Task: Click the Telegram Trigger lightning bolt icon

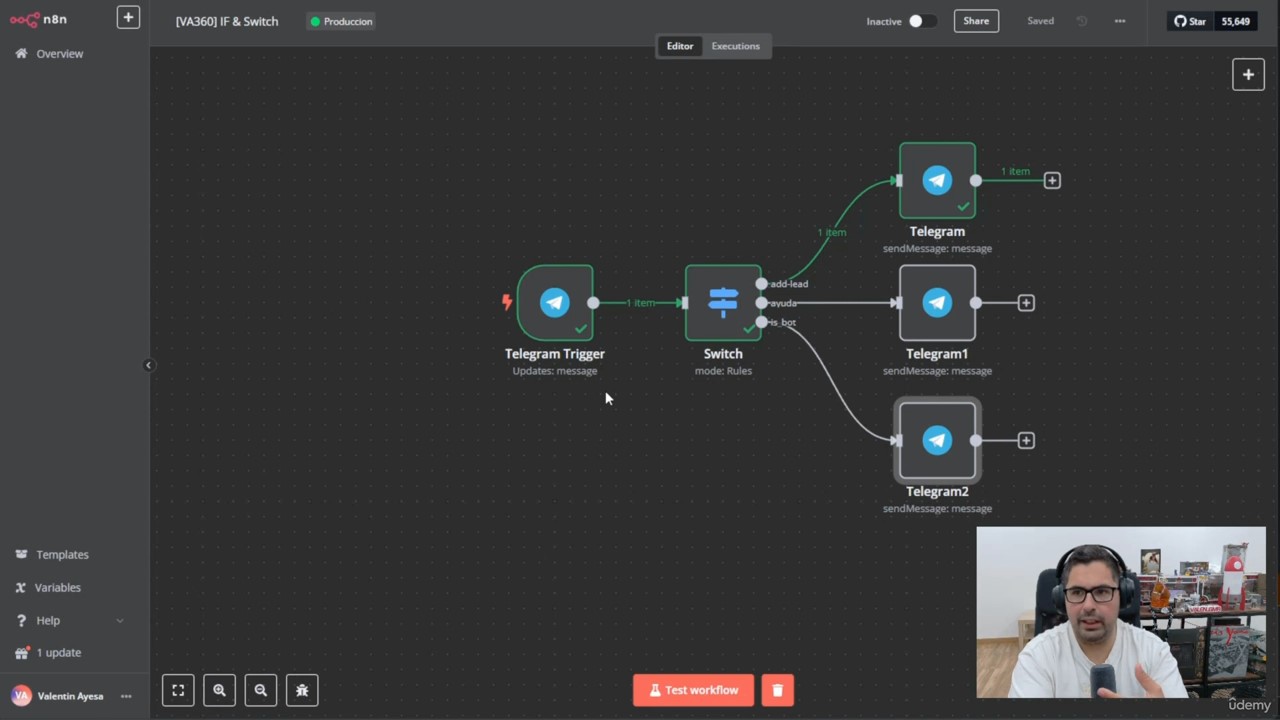Action: [507, 302]
